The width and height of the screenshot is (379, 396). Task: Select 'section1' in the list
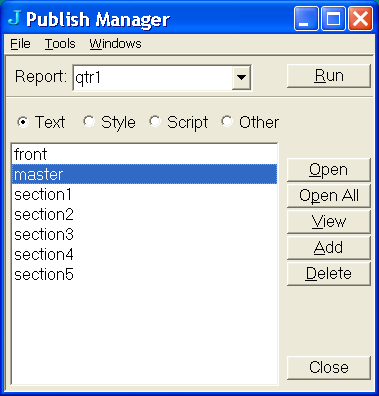(144, 194)
